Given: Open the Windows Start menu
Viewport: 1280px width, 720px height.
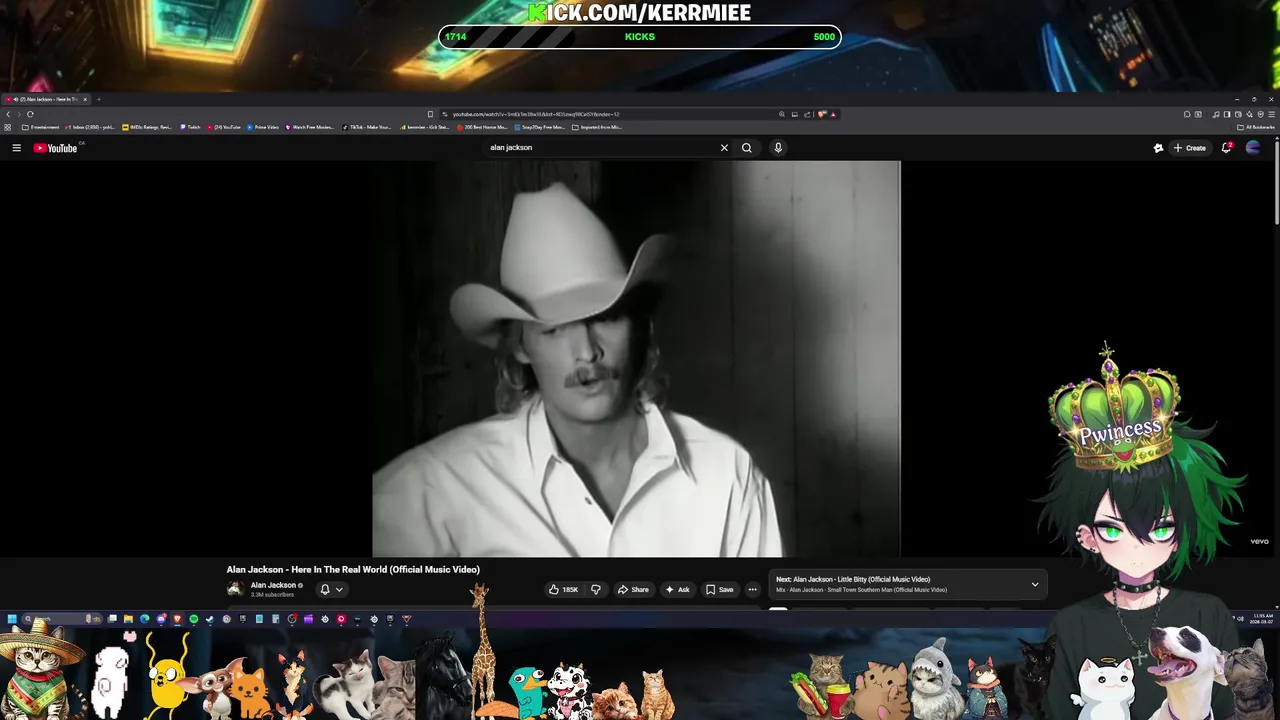Looking at the screenshot, I should click(x=11, y=619).
